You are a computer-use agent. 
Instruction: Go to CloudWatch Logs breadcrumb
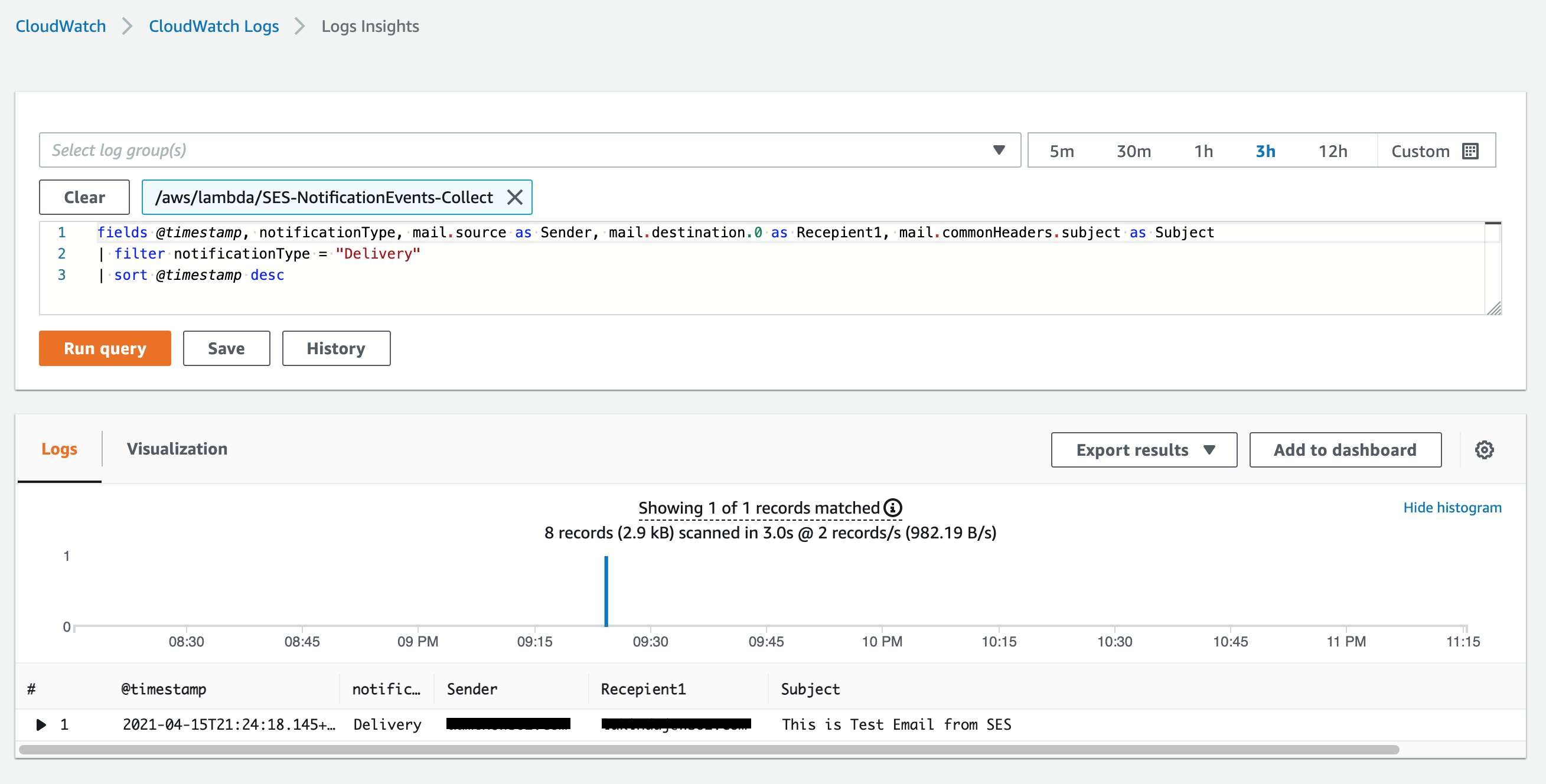[x=214, y=27]
